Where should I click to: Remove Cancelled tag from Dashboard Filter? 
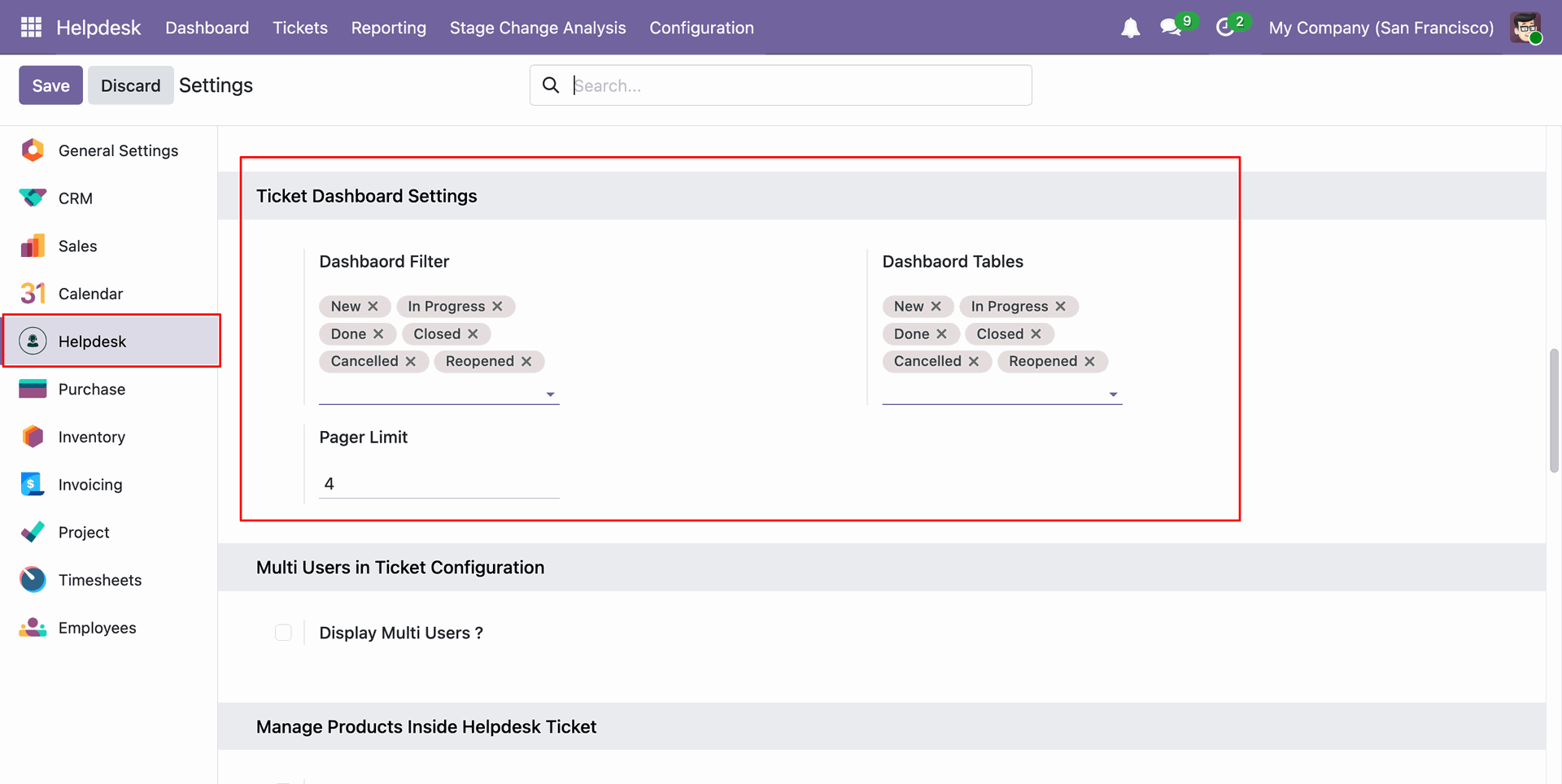411,361
